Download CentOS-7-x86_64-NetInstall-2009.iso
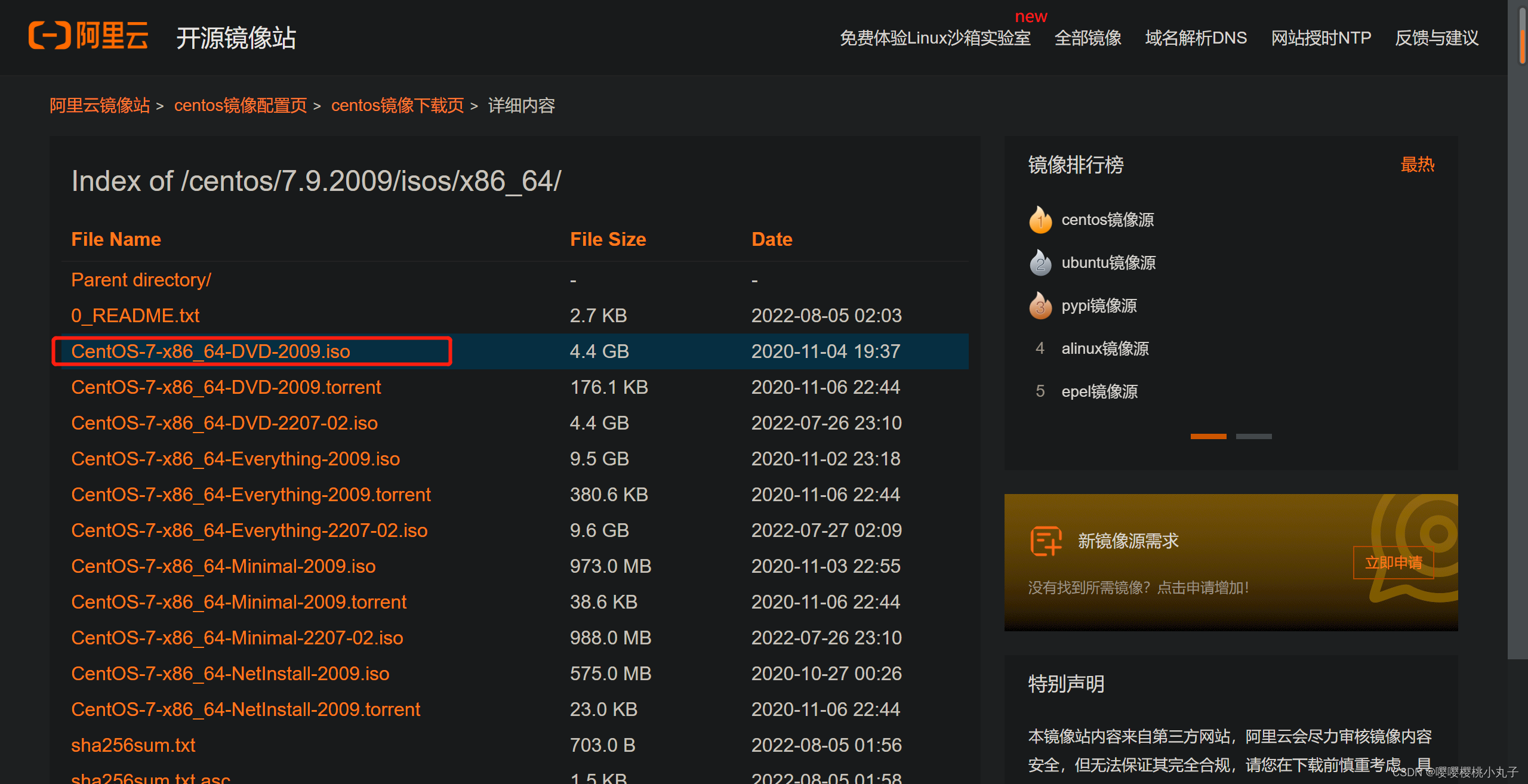This screenshot has width=1528, height=784. click(x=230, y=674)
